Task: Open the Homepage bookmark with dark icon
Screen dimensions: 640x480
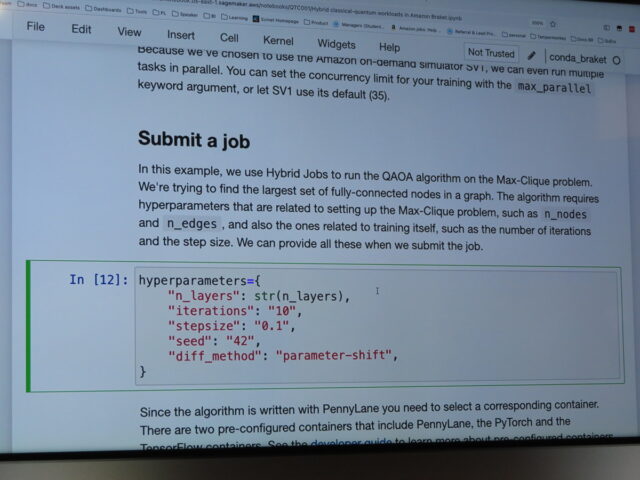Action: 276,20
